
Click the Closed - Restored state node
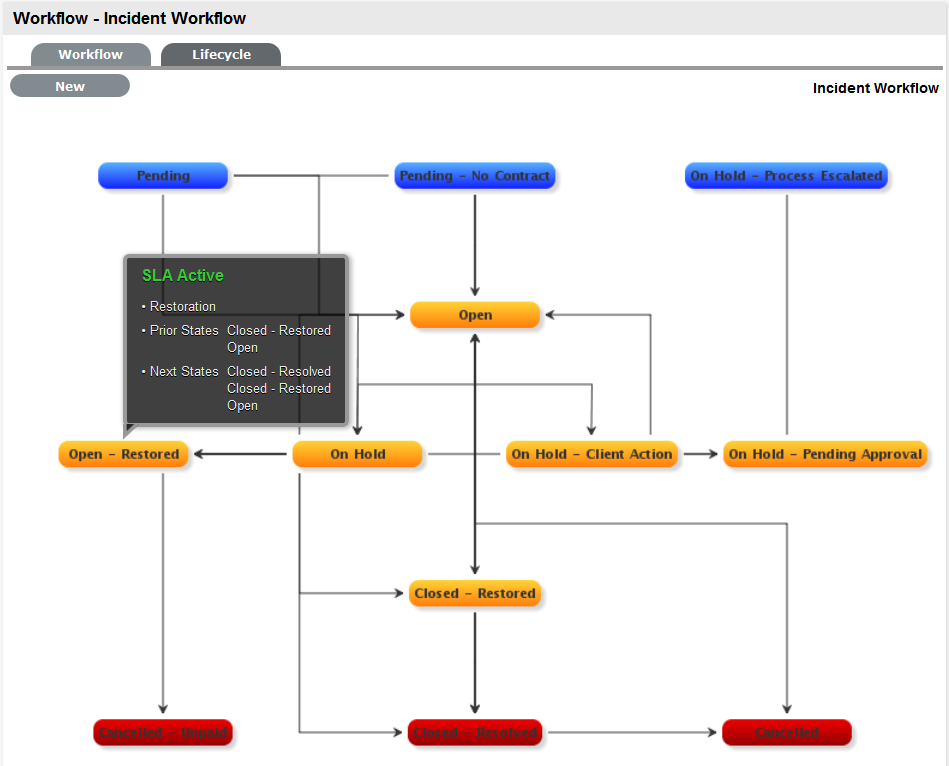[474, 592]
